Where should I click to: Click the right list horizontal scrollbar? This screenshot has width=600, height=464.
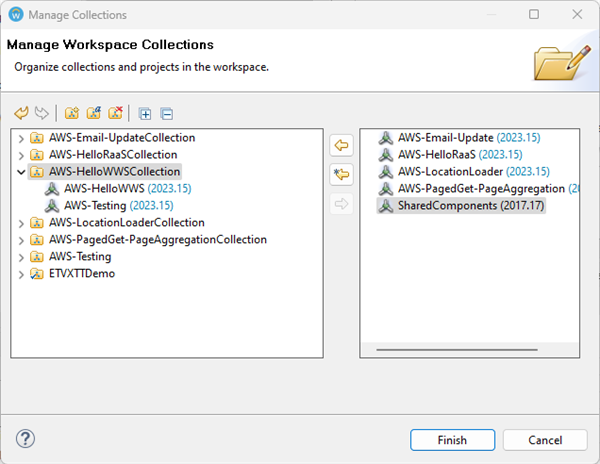(457, 349)
